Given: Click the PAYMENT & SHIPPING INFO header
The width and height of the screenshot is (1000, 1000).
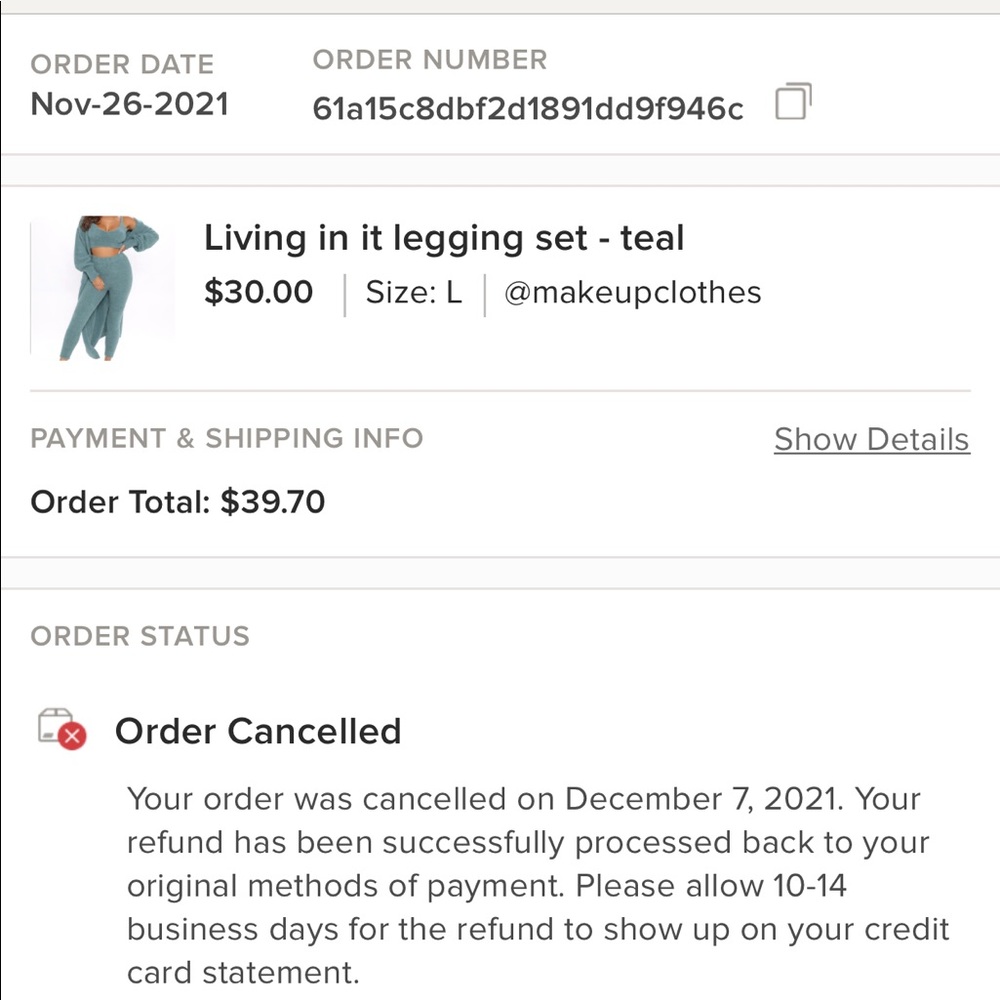Looking at the screenshot, I should [227, 438].
